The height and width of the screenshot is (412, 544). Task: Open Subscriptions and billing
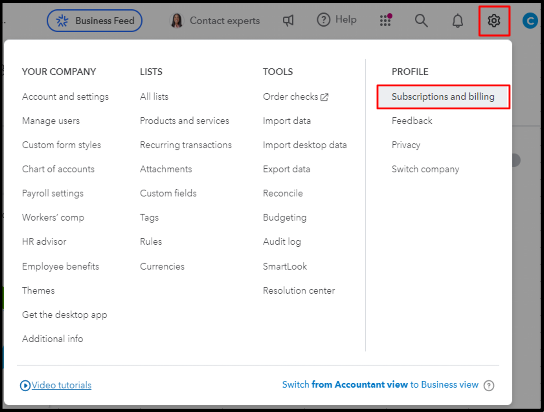(443, 97)
